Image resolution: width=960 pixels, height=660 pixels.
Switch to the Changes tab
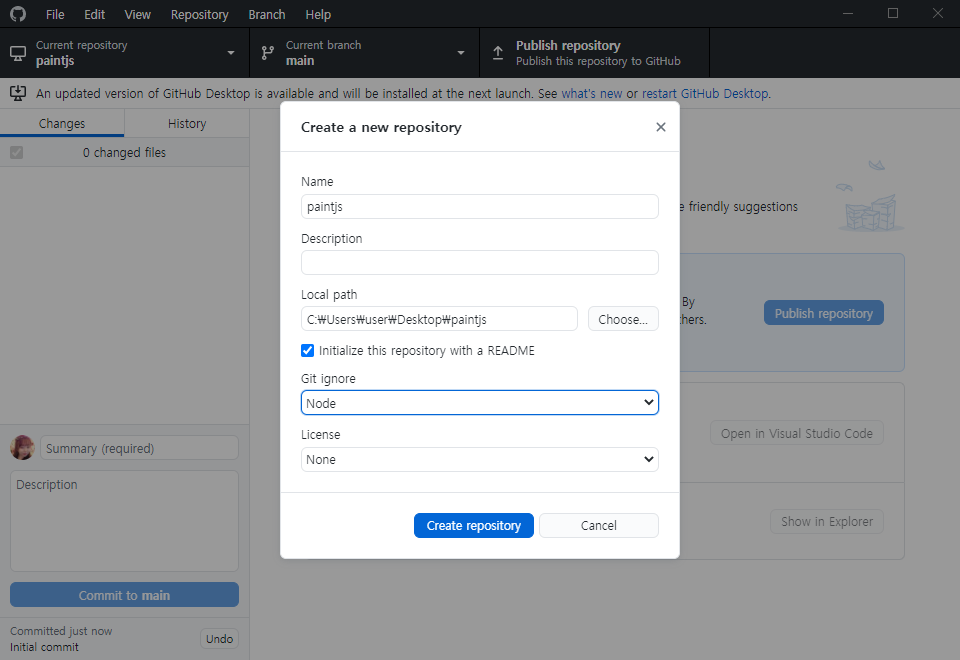[62, 123]
